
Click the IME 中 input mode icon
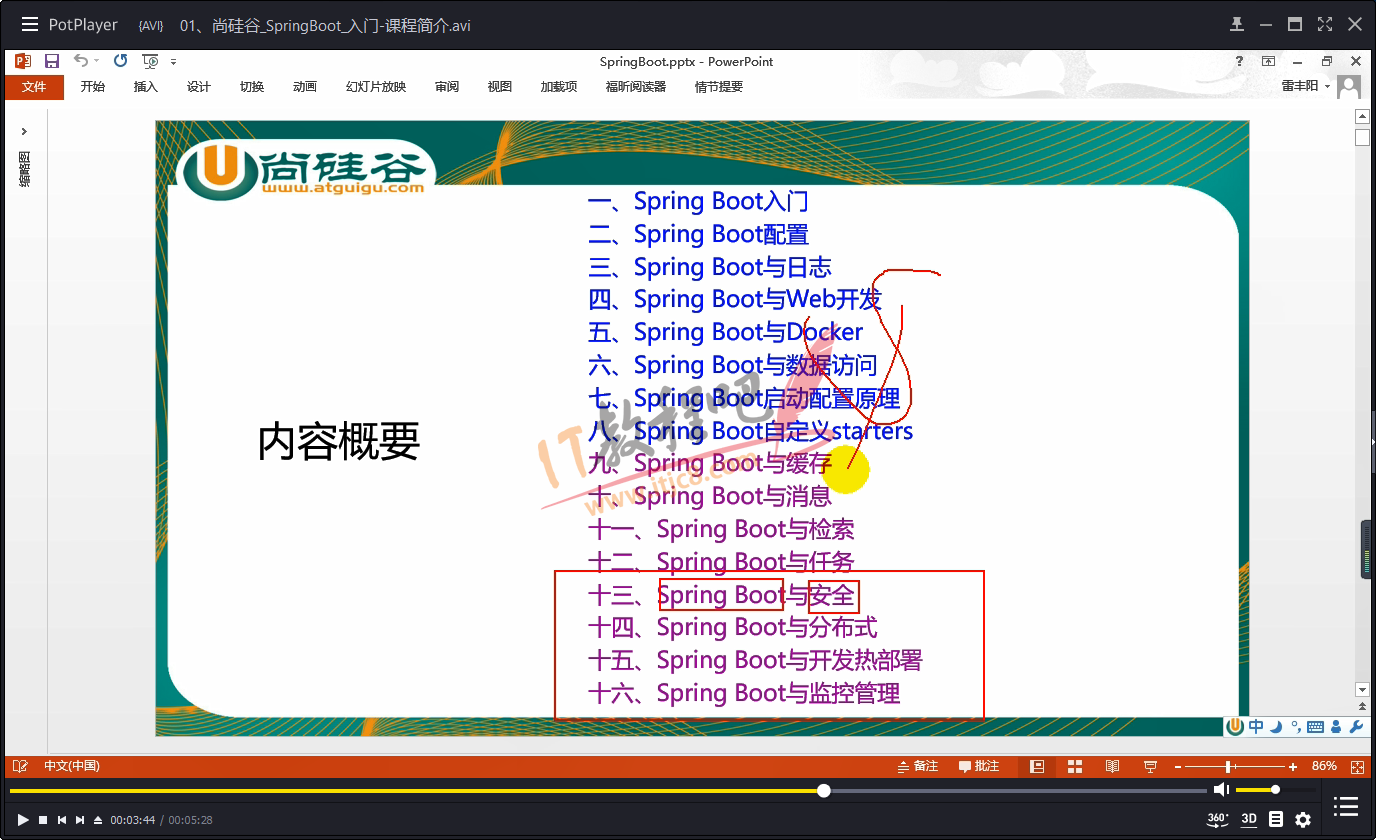point(1256,727)
